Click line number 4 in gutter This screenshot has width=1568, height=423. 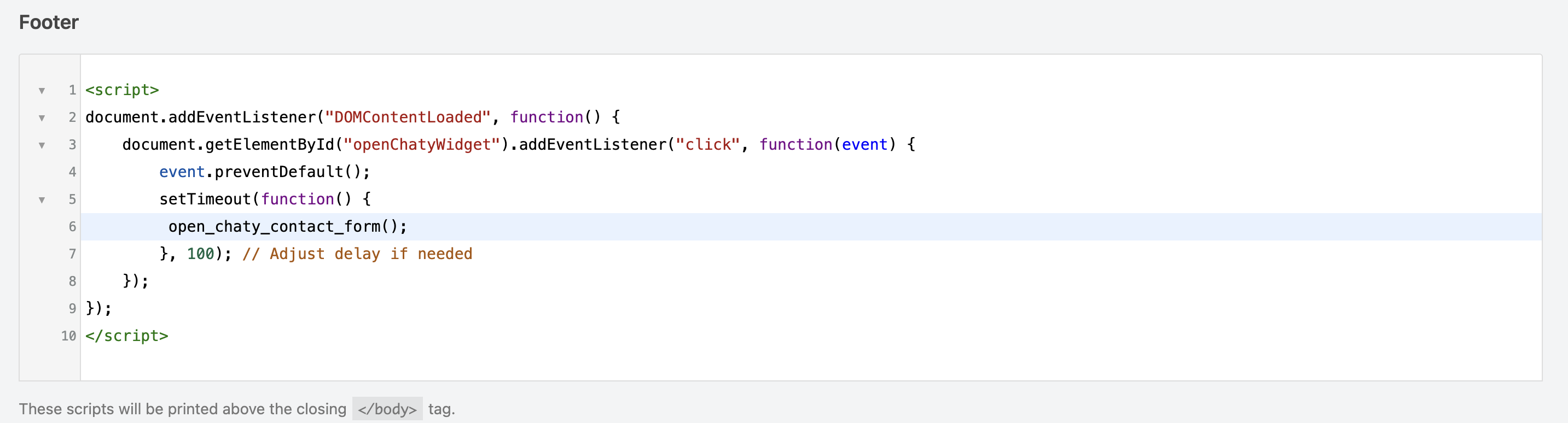pos(72,172)
